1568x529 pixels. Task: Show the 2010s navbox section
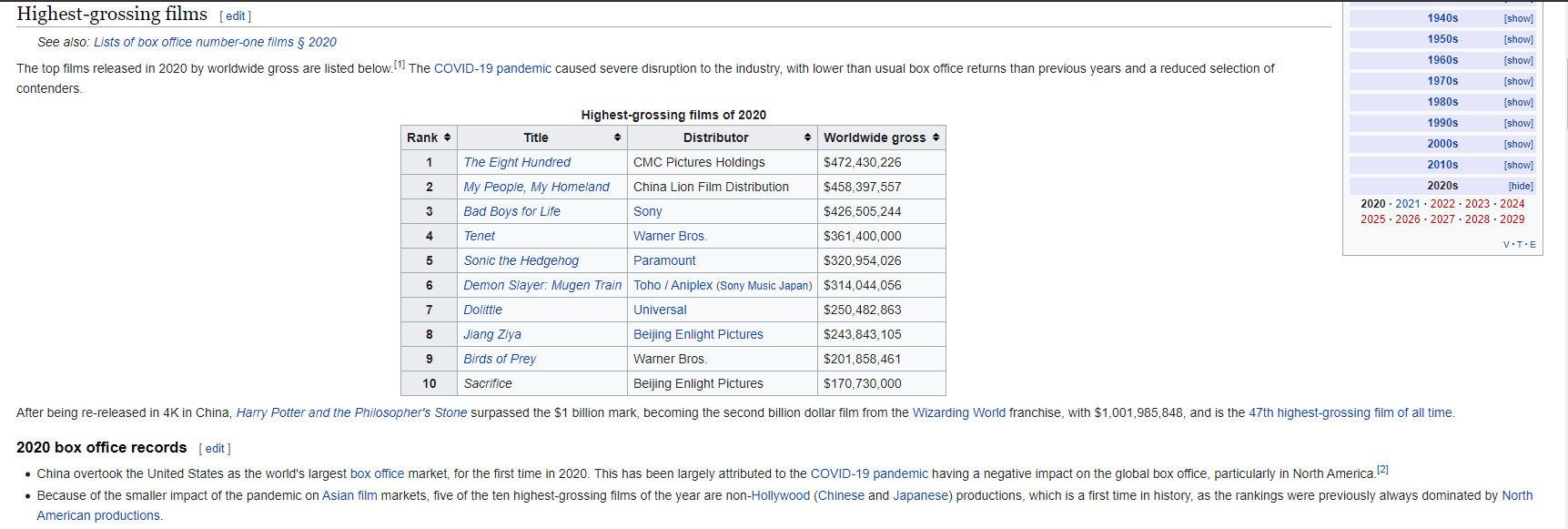[x=1518, y=165]
